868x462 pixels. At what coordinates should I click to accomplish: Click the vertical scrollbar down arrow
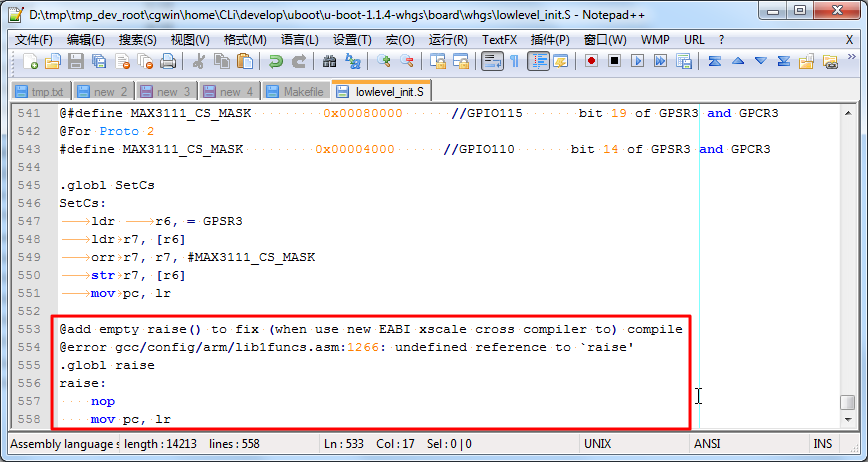click(848, 420)
